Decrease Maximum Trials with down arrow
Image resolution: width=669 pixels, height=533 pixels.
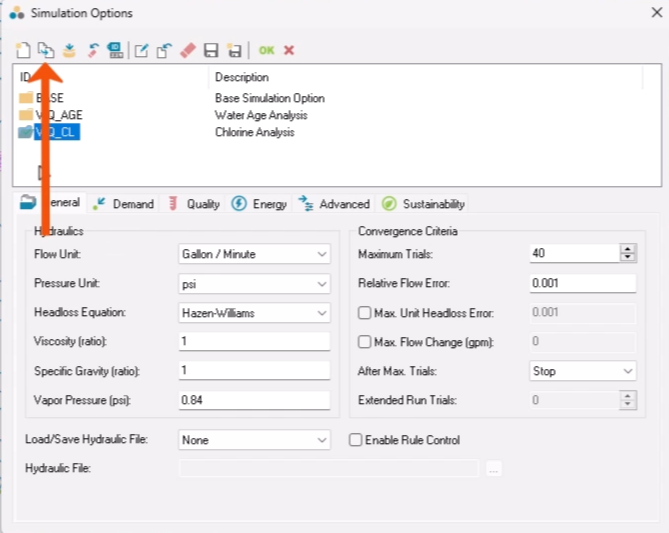click(628, 257)
